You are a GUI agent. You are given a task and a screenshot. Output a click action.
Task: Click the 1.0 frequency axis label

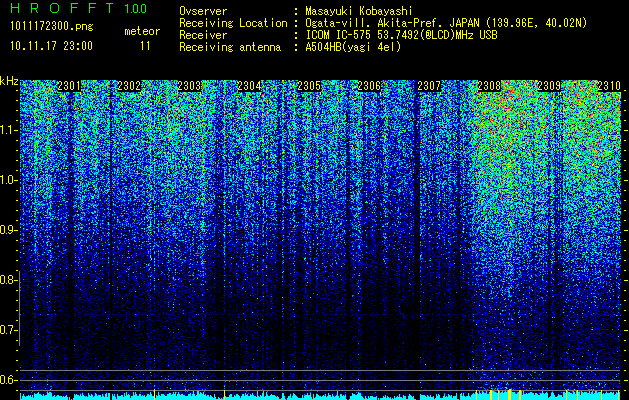tap(8, 180)
